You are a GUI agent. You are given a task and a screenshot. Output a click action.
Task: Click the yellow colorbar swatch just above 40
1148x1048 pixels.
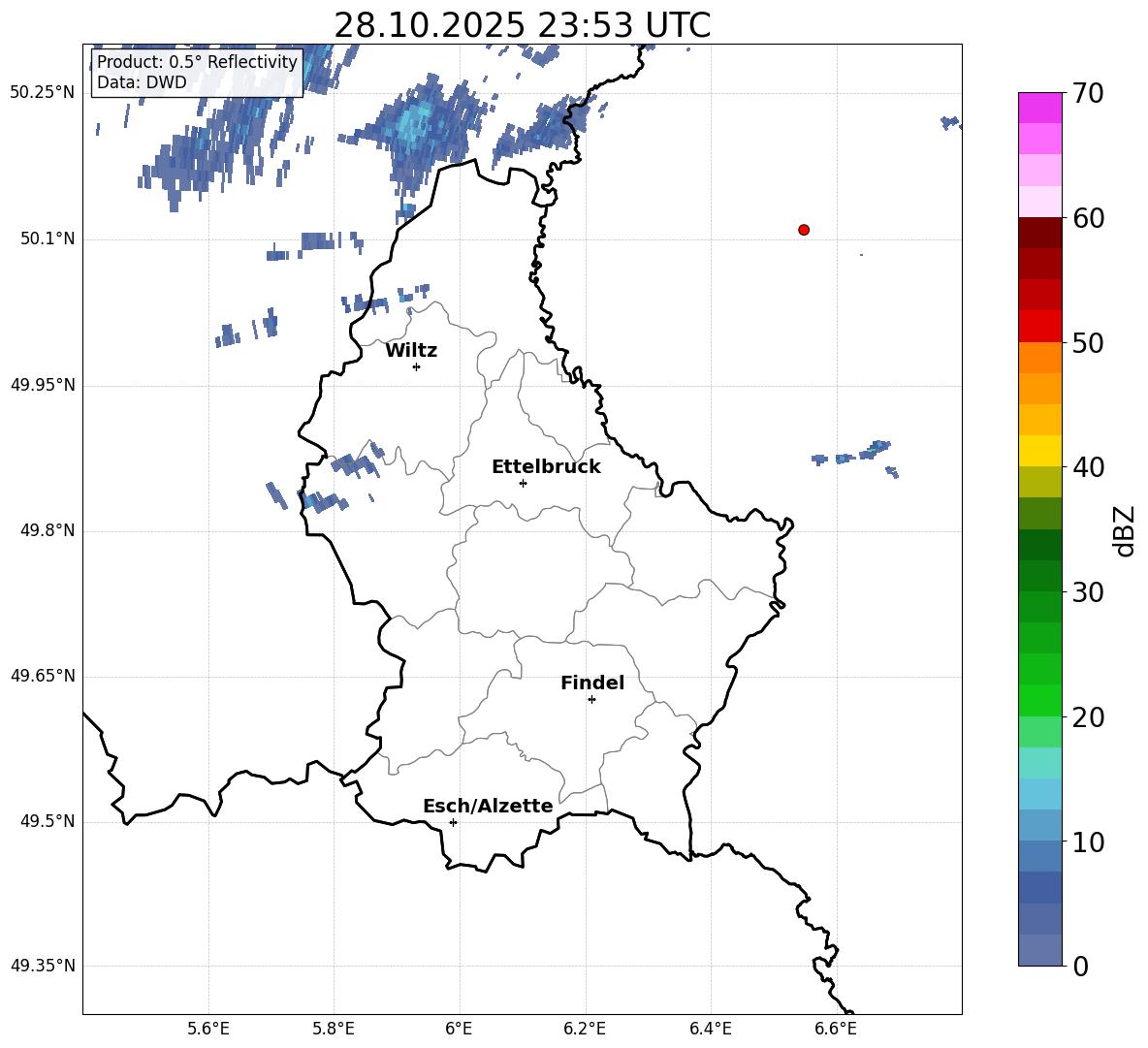click(x=1039, y=451)
